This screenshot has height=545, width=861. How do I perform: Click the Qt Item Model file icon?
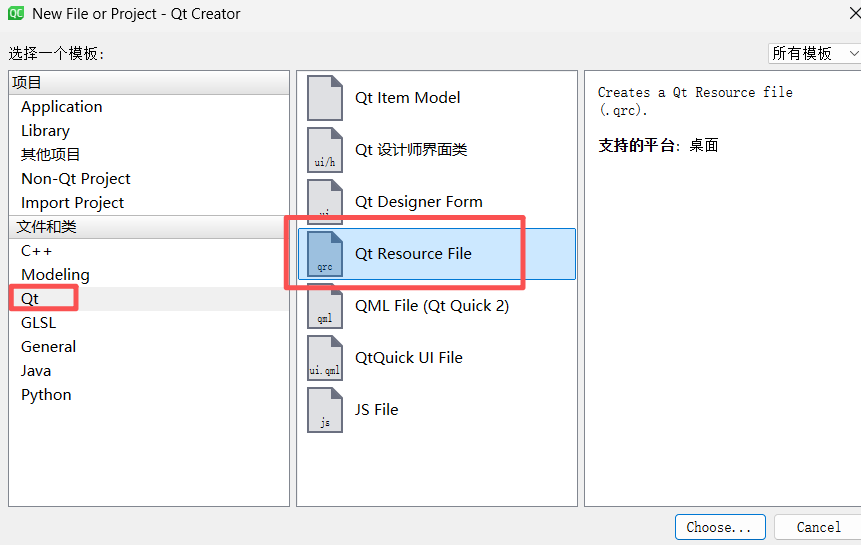tap(325, 98)
